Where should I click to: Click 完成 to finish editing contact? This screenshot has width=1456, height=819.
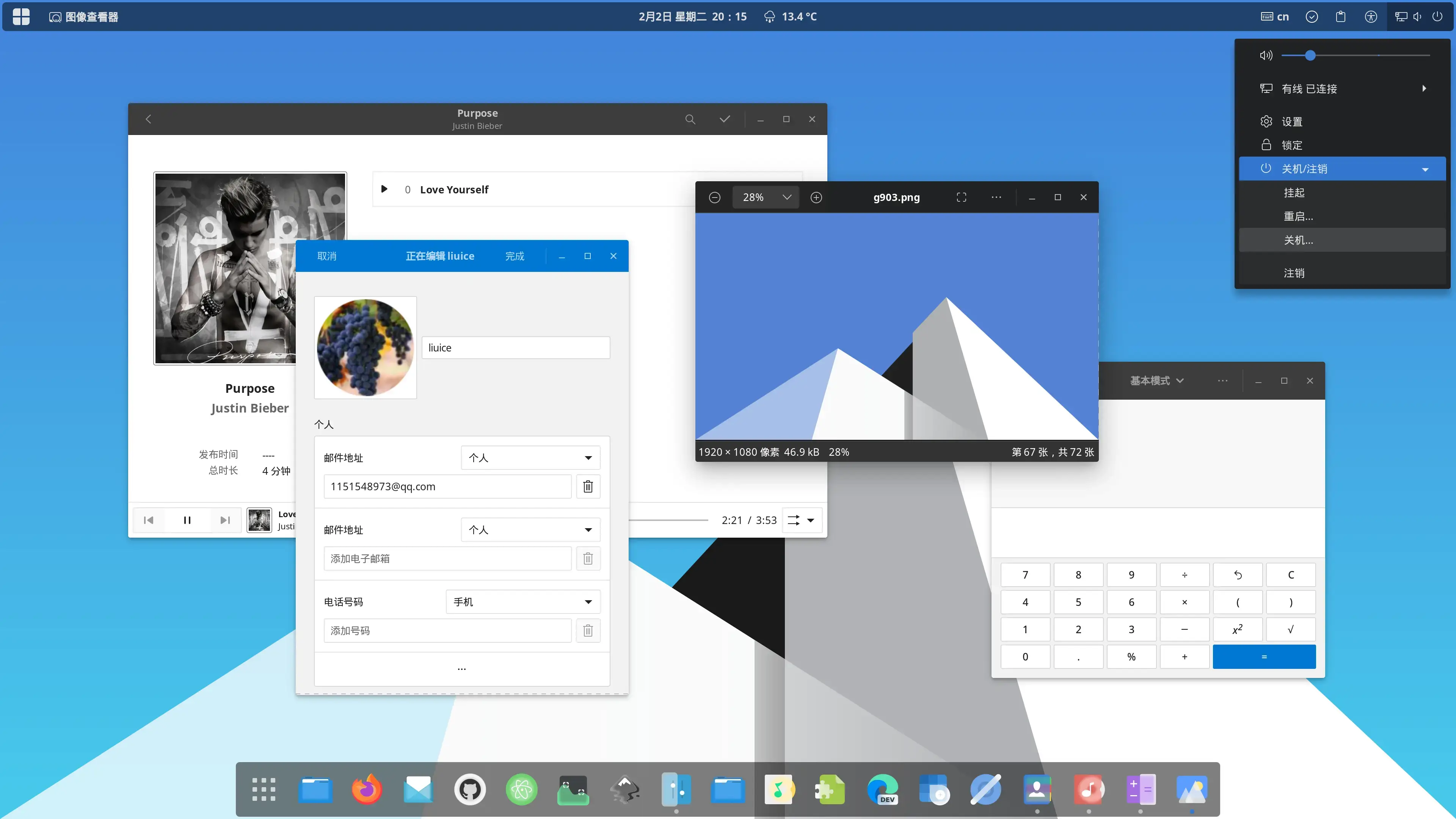[515, 256]
